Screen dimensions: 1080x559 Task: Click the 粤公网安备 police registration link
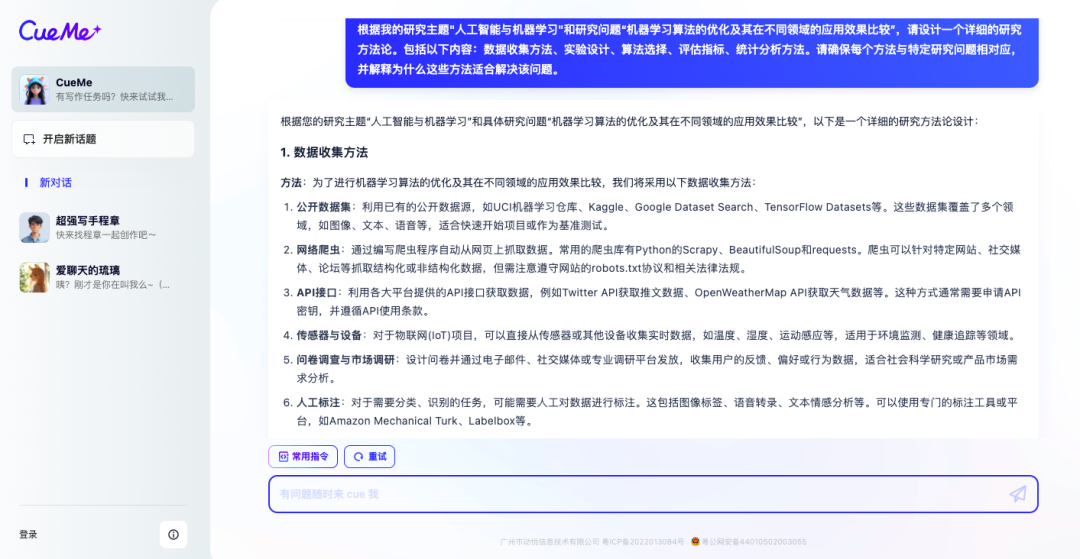748,542
